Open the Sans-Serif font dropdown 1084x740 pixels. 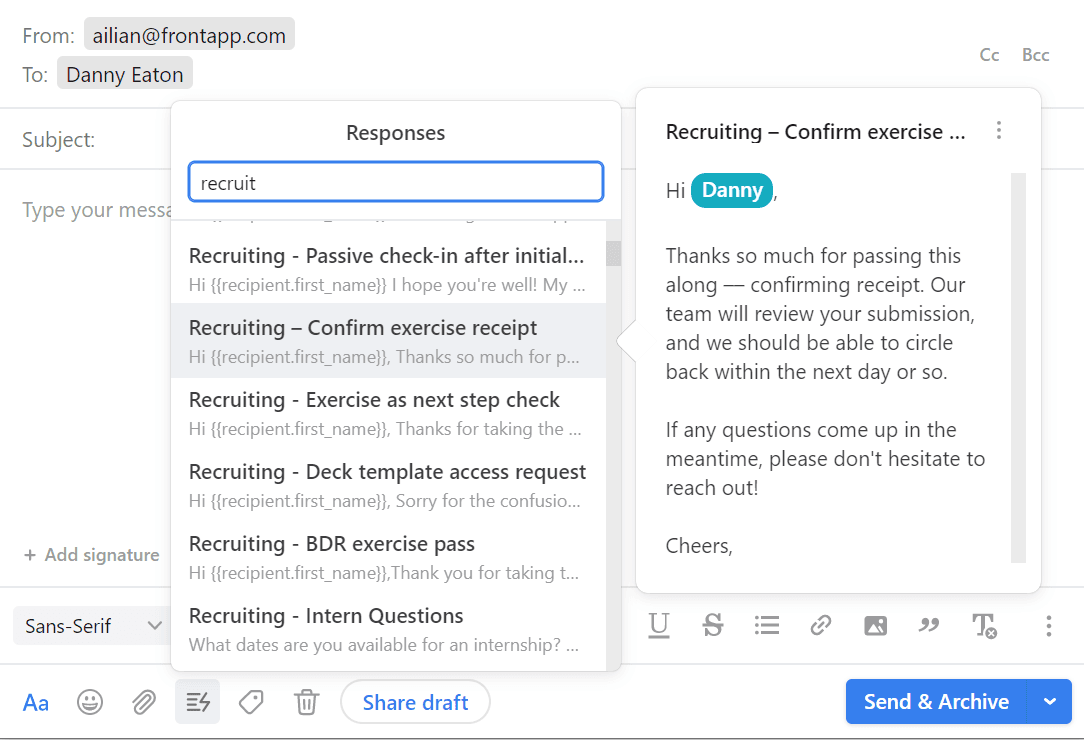[x=92, y=626]
